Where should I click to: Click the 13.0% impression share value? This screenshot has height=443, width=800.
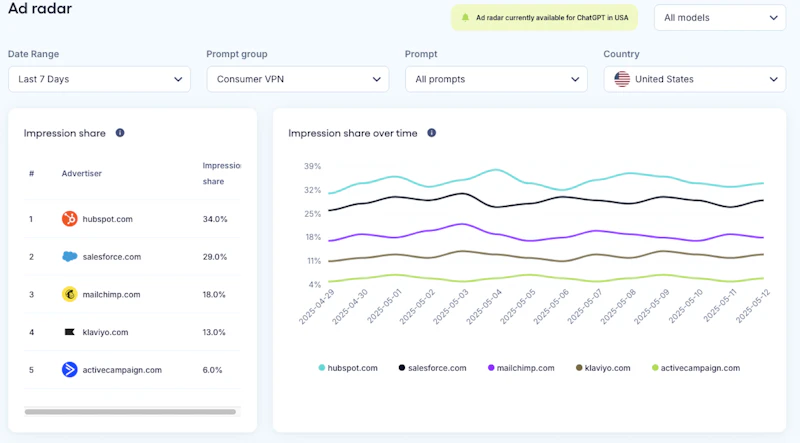click(214, 332)
